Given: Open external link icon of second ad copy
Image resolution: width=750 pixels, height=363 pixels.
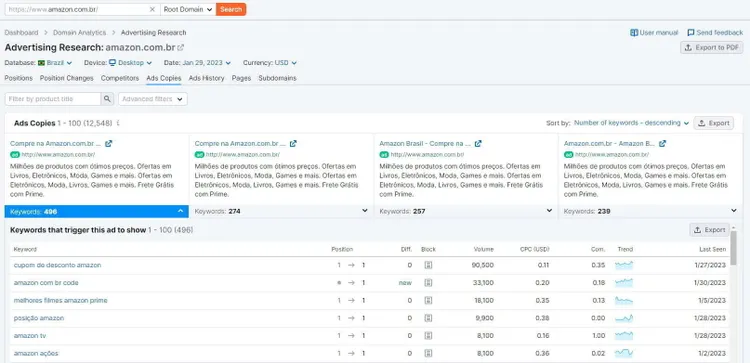Looking at the screenshot, I should click(293, 143).
